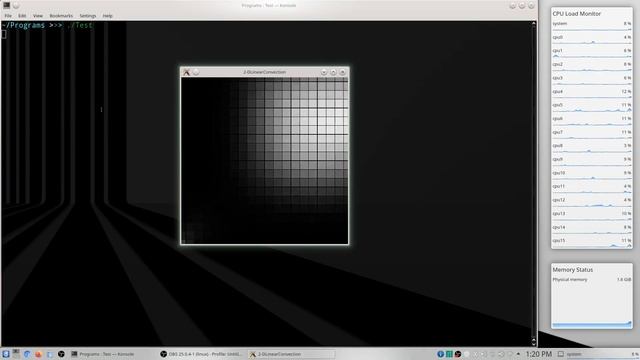Click the X11 icon in 2-DLinearConvection title bar

187,72
